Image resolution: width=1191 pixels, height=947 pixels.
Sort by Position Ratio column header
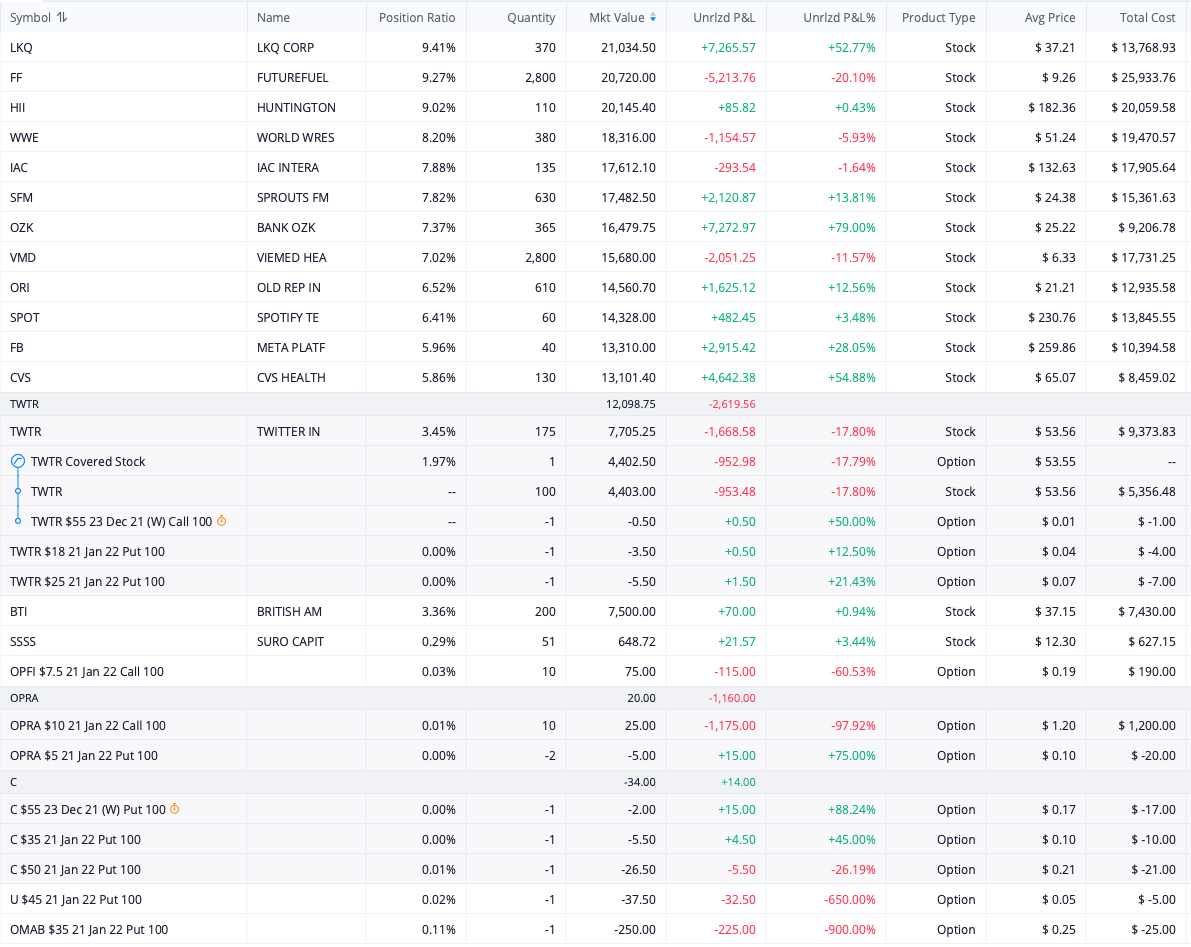pyautogui.click(x=417, y=17)
